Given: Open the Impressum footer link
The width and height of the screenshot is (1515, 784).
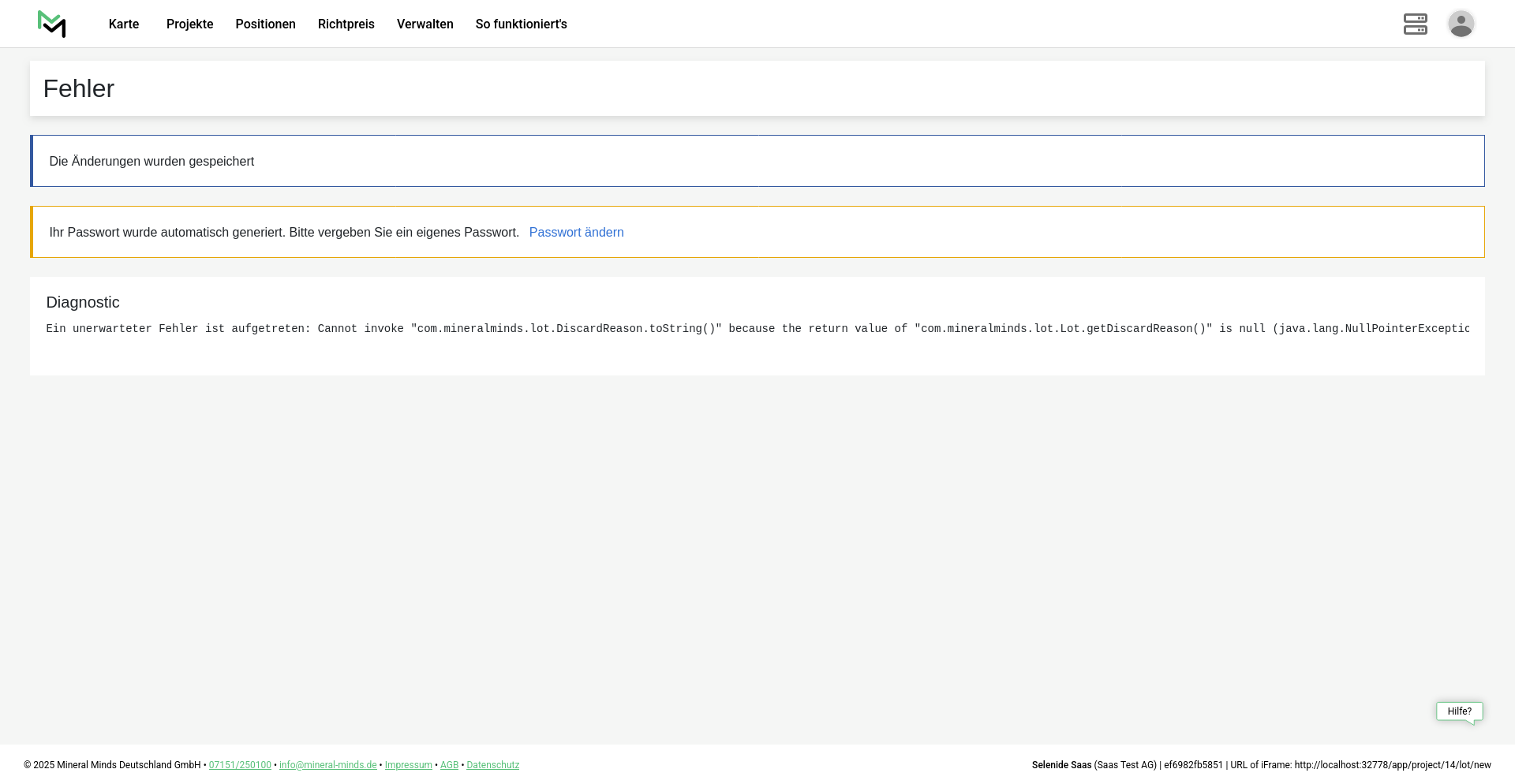Looking at the screenshot, I should click(x=408, y=765).
